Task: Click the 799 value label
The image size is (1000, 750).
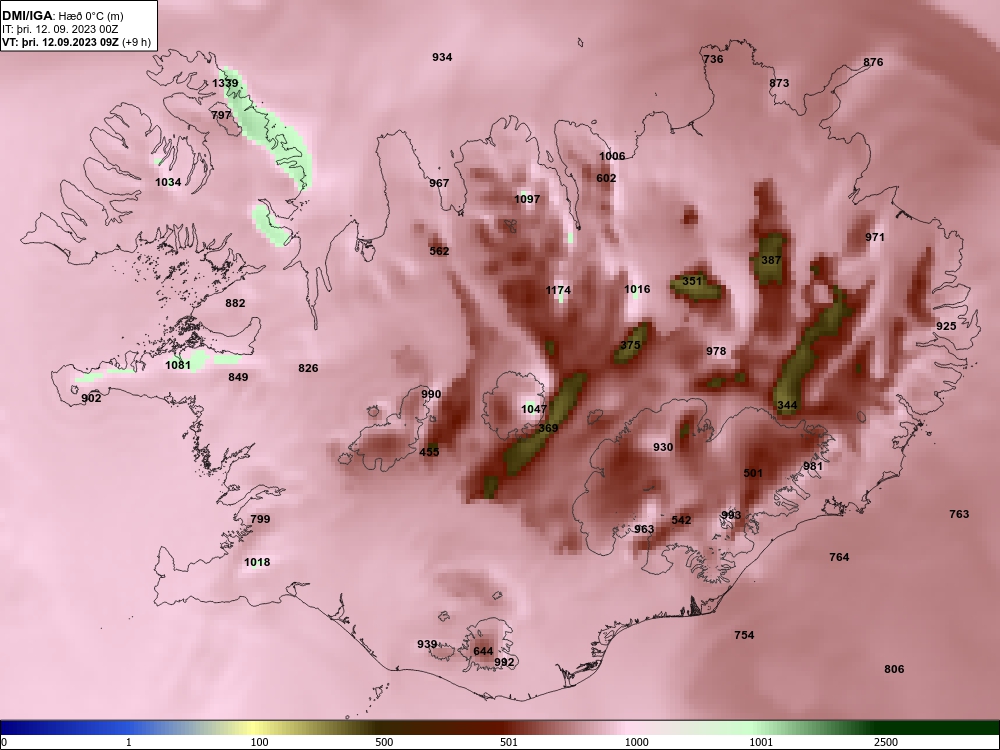Action: point(260,520)
